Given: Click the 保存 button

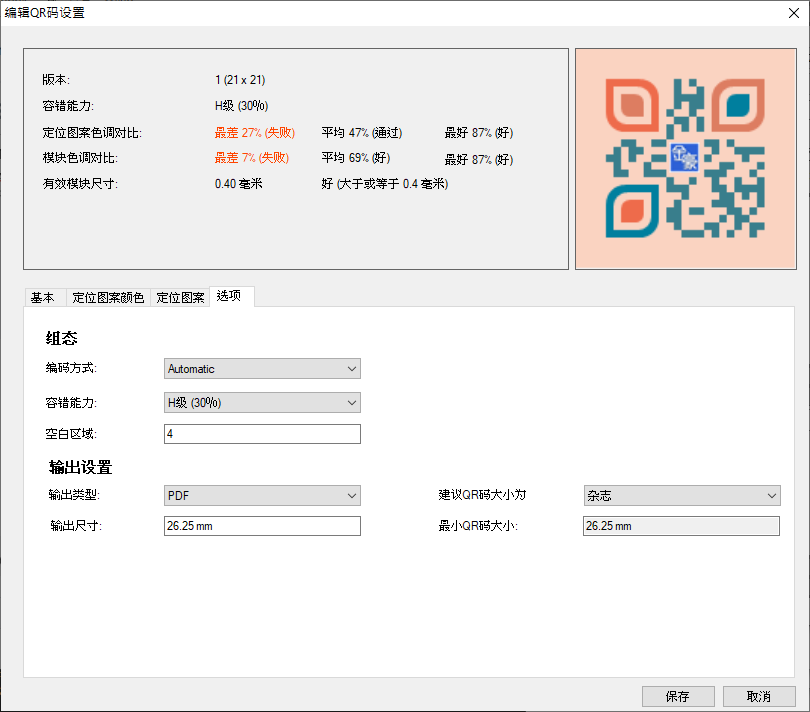Looking at the screenshot, I should [678, 696].
